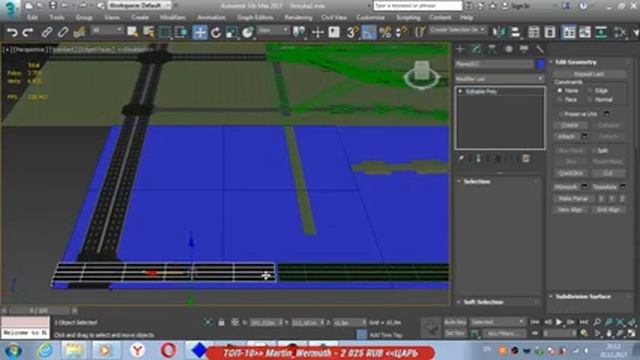The height and width of the screenshot is (360, 640).
Task: Click the Windows Start button
Action: [x=12, y=351]
